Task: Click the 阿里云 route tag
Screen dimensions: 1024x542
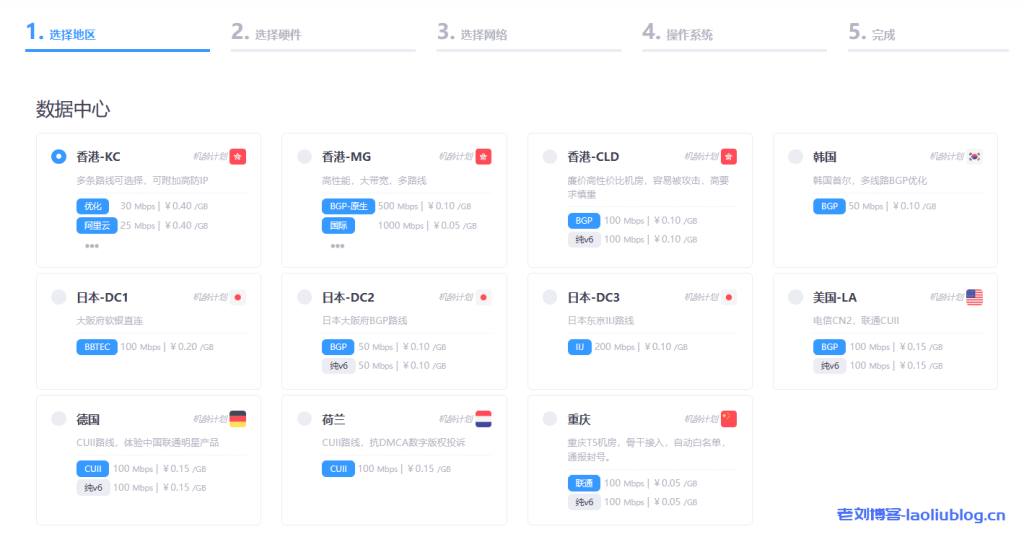Action: coord(91,225)
